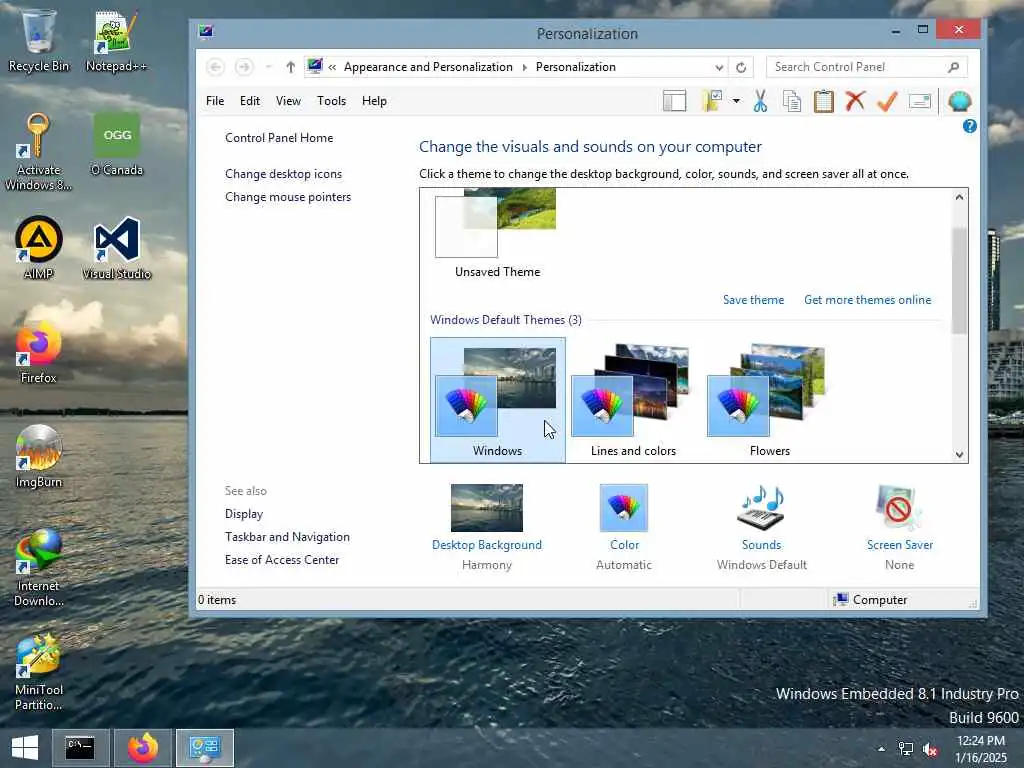Select the Recycle Bin desktop icon
The width and height of the screenshot is (1024, 768).
[39, 40]
